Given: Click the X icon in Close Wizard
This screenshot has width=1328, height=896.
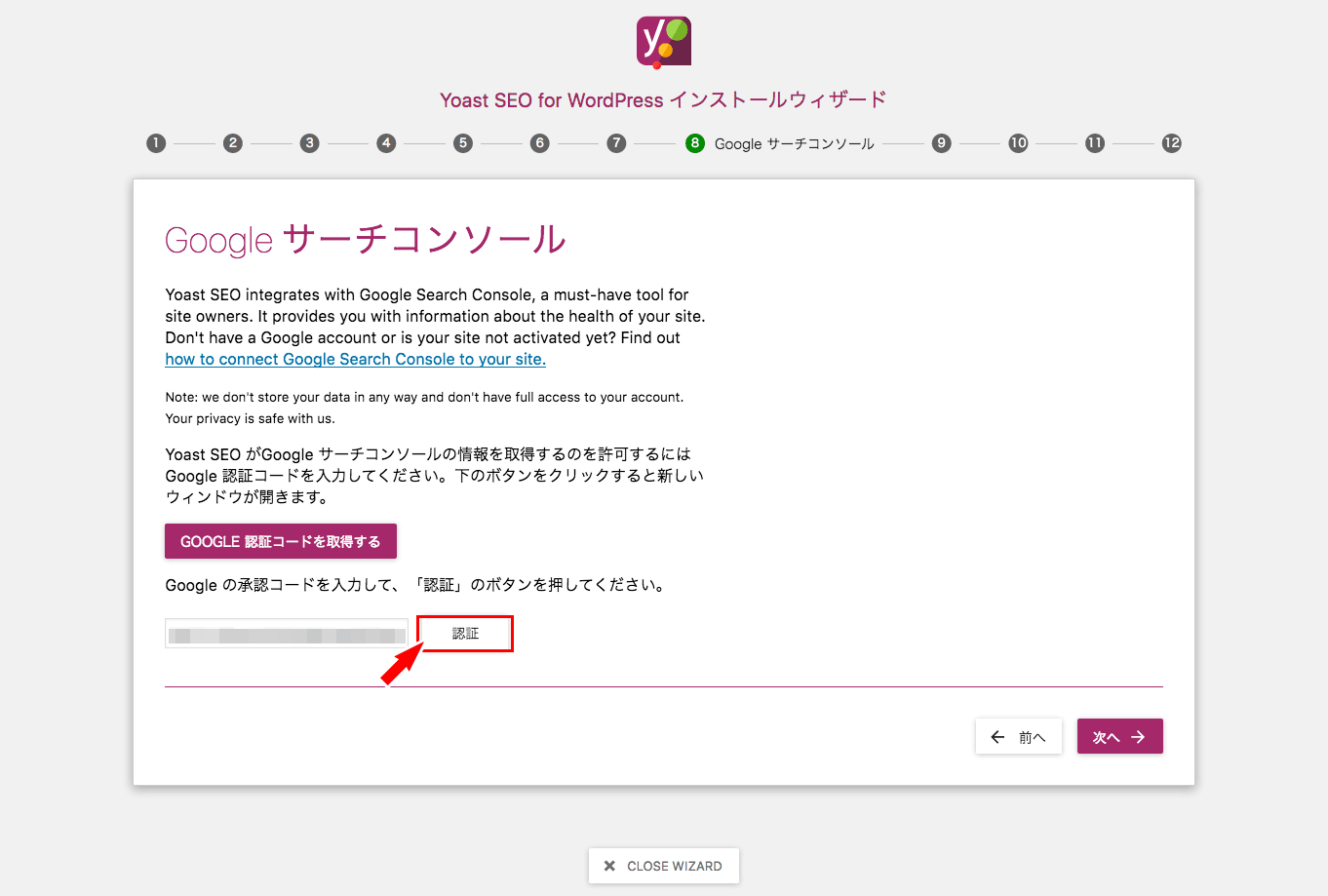Looking at the screenshot, I should coord(609,866).
